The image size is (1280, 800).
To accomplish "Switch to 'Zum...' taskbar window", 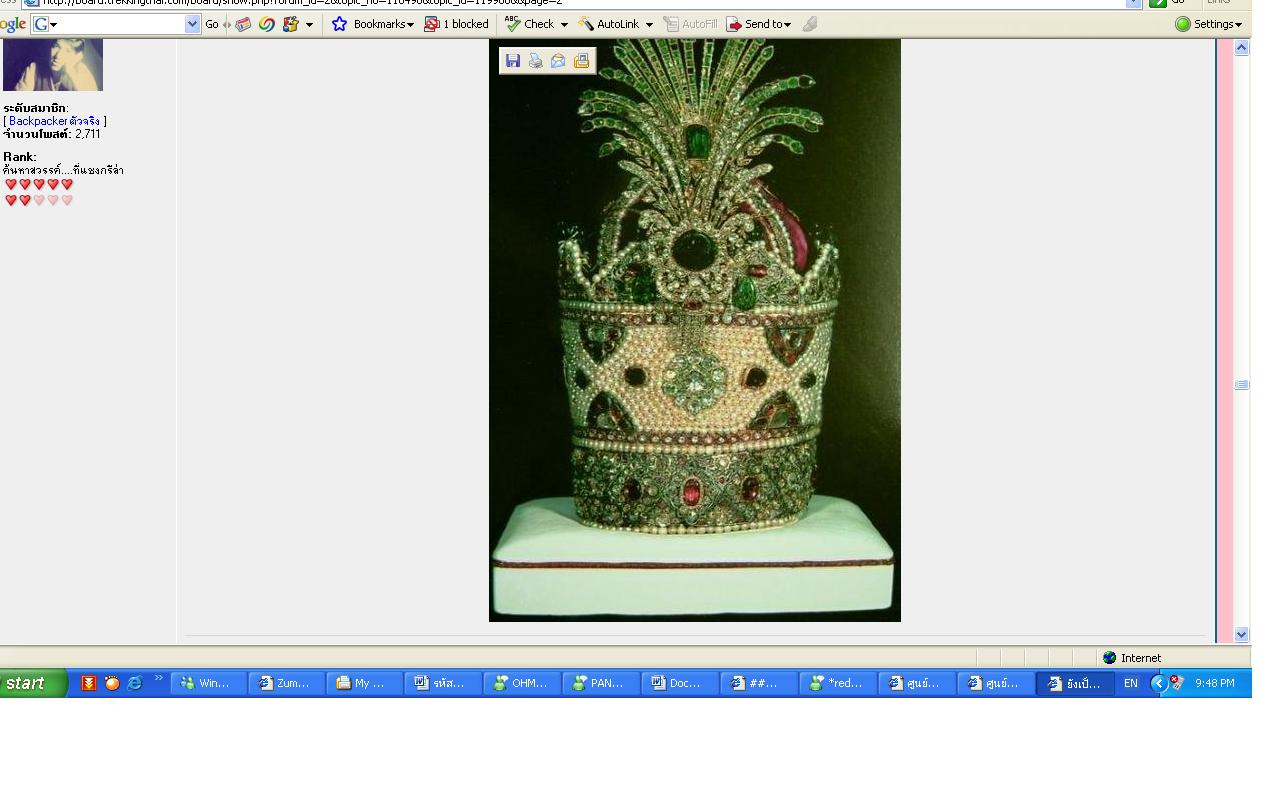I will point(288,683).
